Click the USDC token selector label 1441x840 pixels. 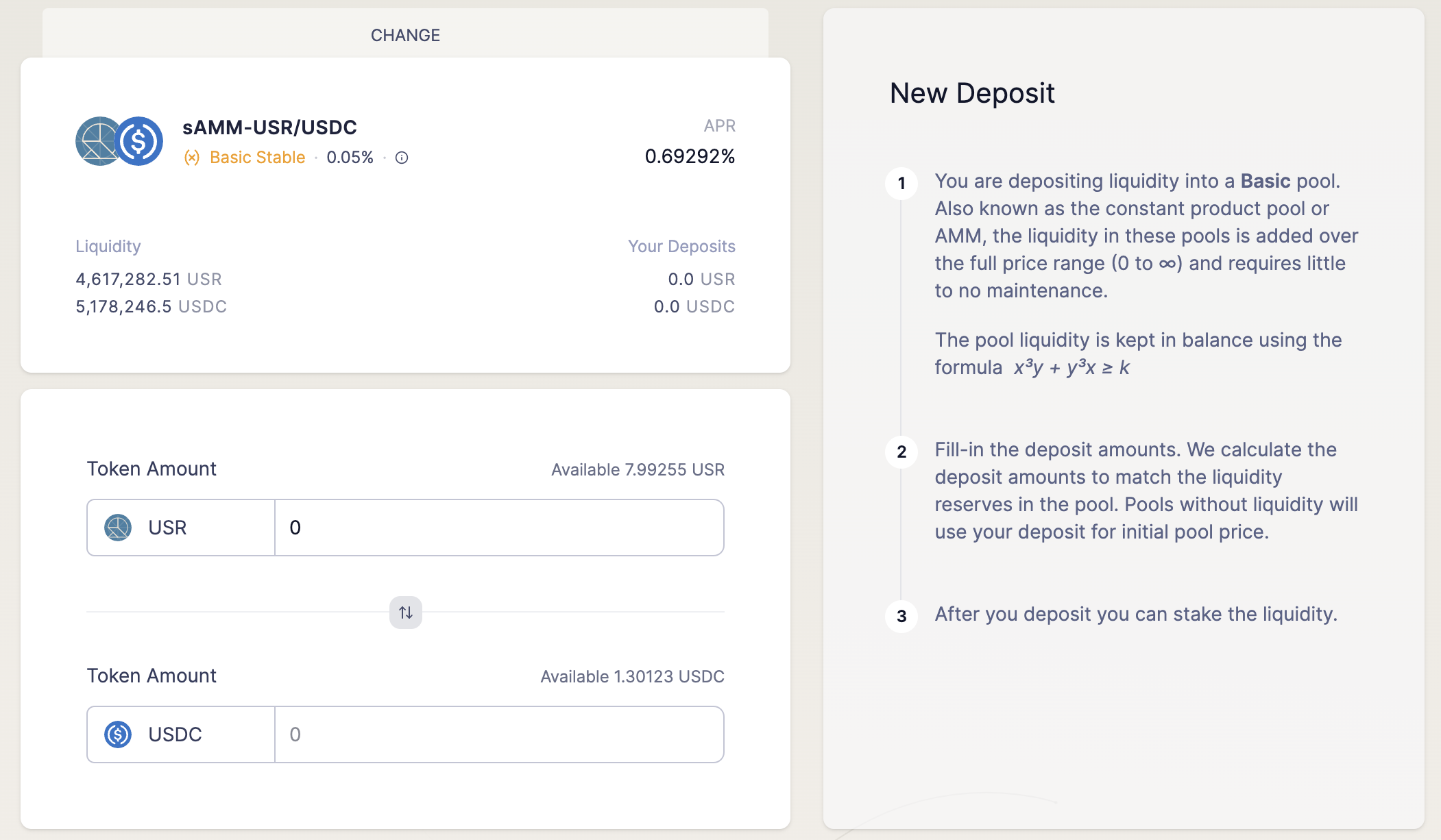coord(175,734)
